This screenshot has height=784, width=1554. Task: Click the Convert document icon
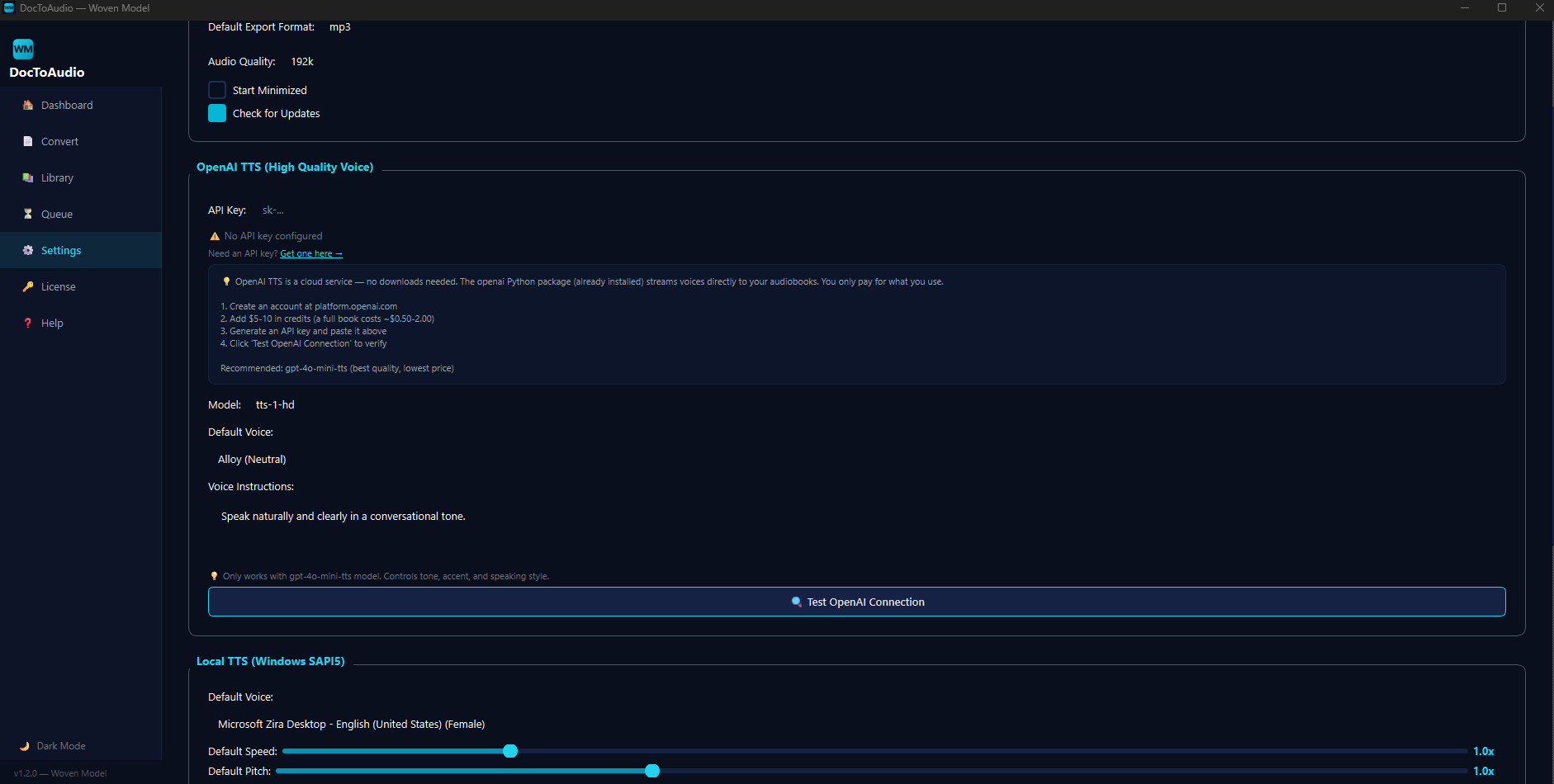coord(28,141)
